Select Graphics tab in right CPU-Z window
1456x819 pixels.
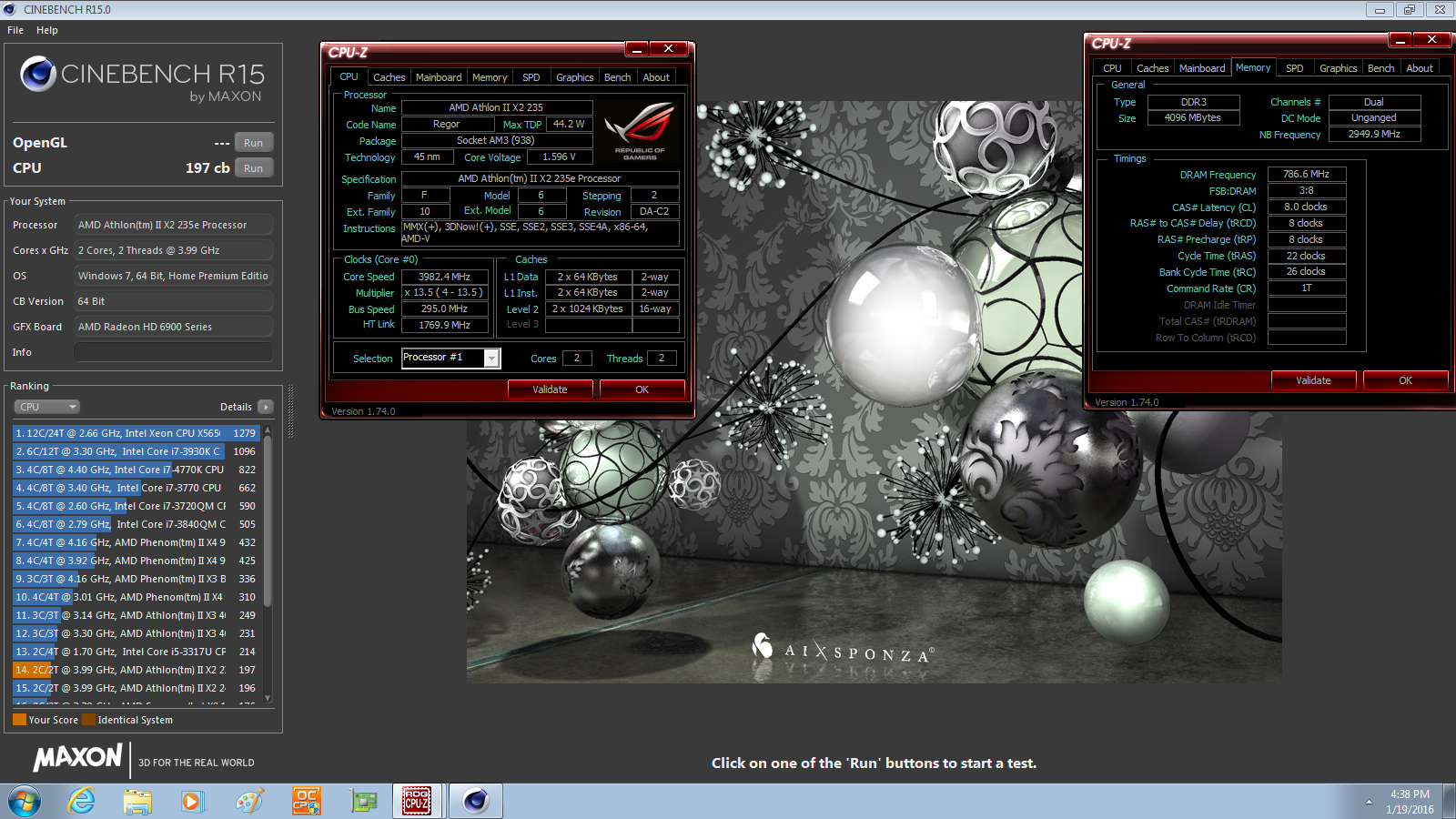click(1339, 68)
